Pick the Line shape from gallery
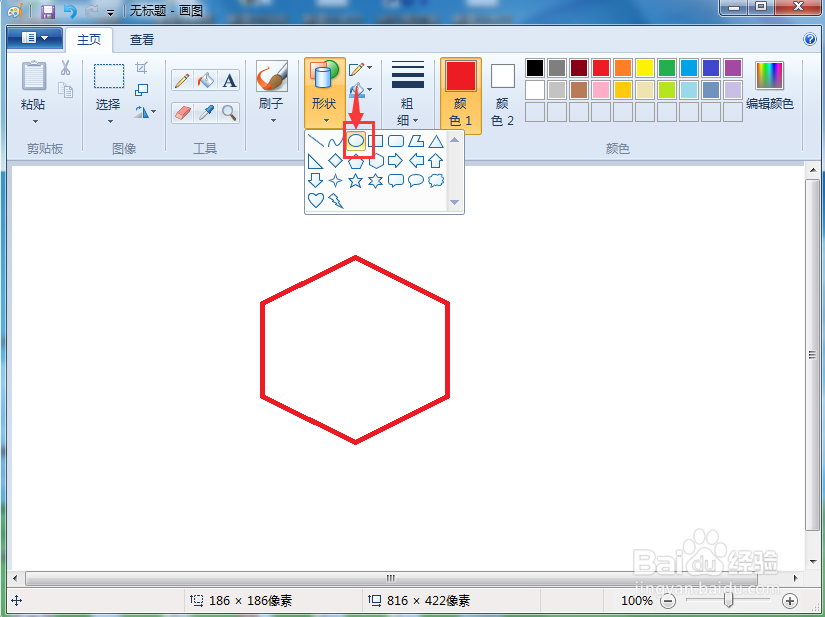The width and height of the screenshot is (825, 617). [x=315, y=141]
